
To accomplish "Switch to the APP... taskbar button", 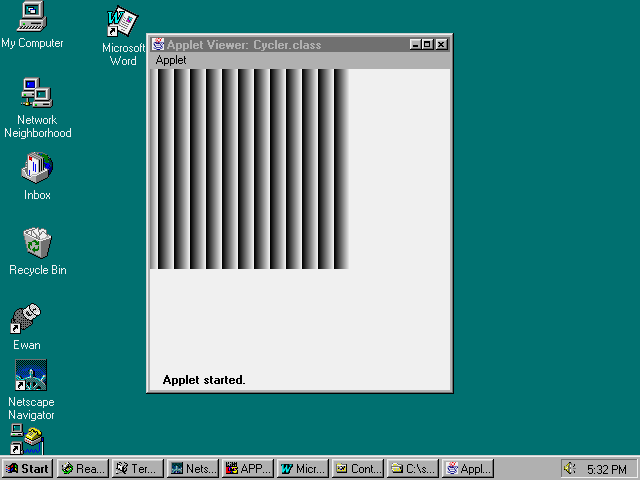I will coord(248,469).
